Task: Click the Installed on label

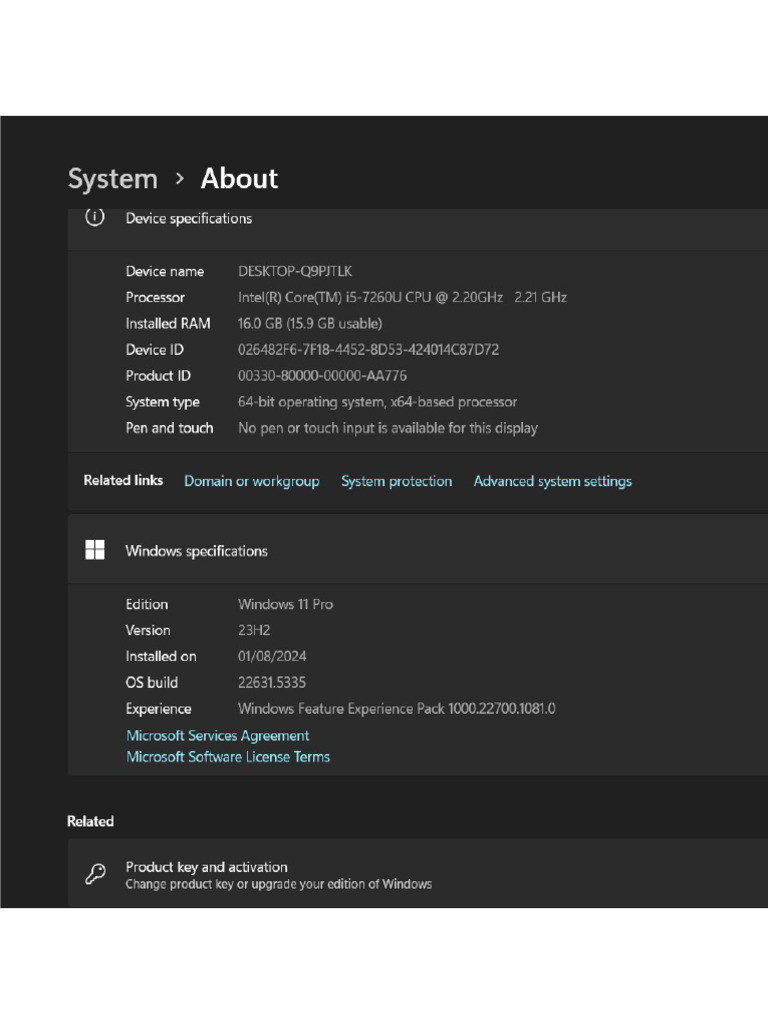Action: 161,656
